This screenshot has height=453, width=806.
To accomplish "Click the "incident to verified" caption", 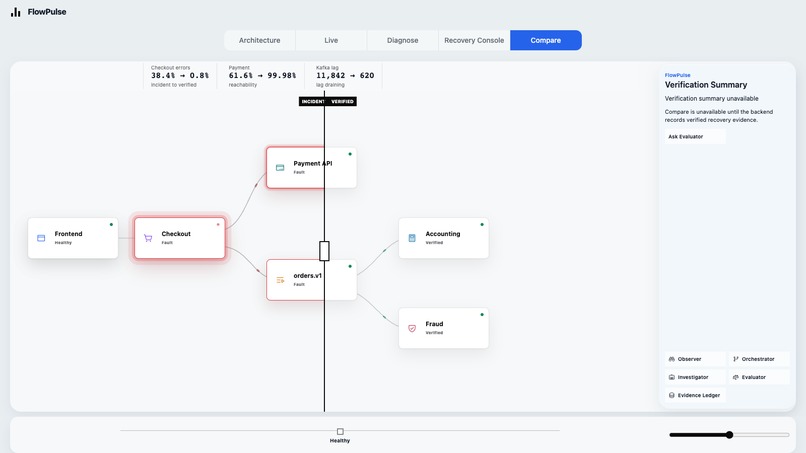I will tap(174, 85).
